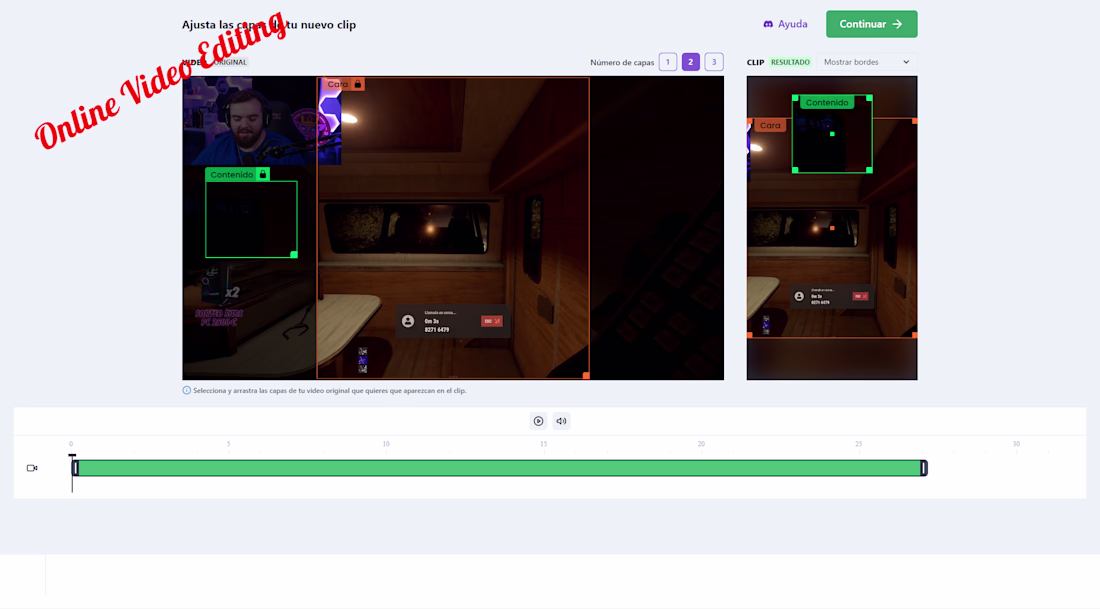Click the timeline ruler at mark 25
This screenshot has height=609, width=1100.
point(859,444)
